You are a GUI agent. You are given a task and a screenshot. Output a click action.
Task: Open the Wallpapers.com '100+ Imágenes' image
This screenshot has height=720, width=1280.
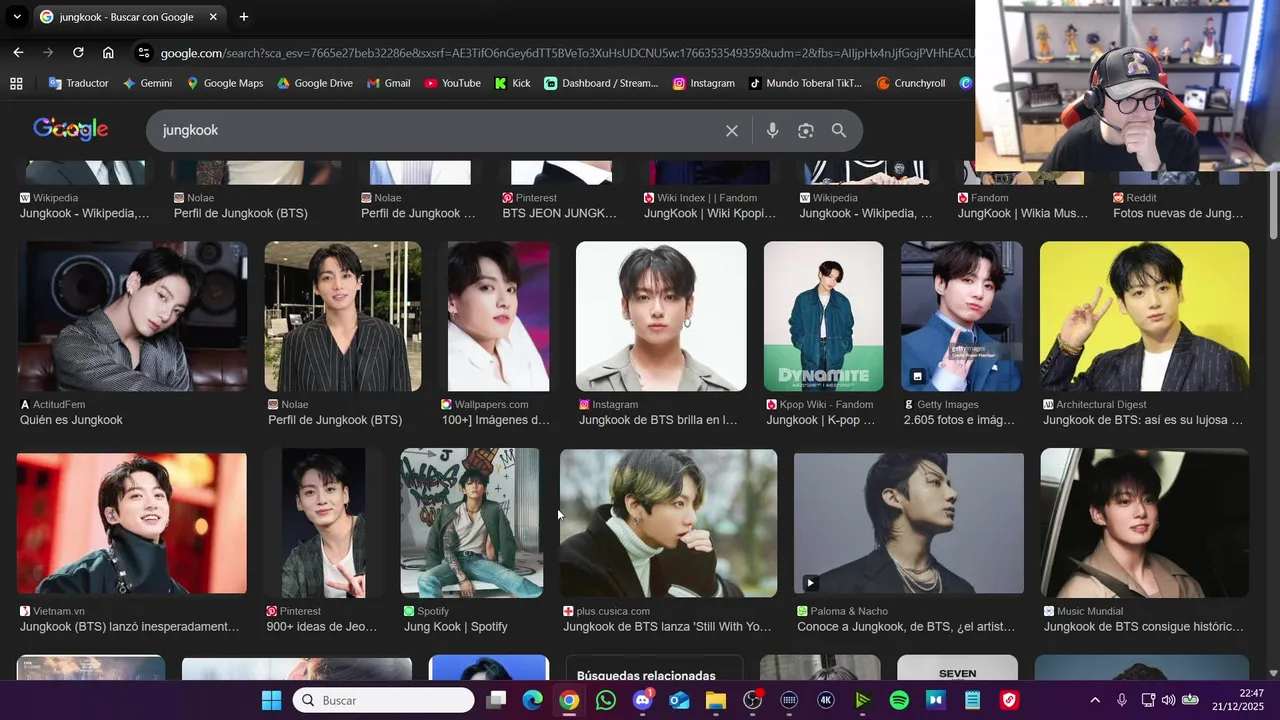pos(498,316)
